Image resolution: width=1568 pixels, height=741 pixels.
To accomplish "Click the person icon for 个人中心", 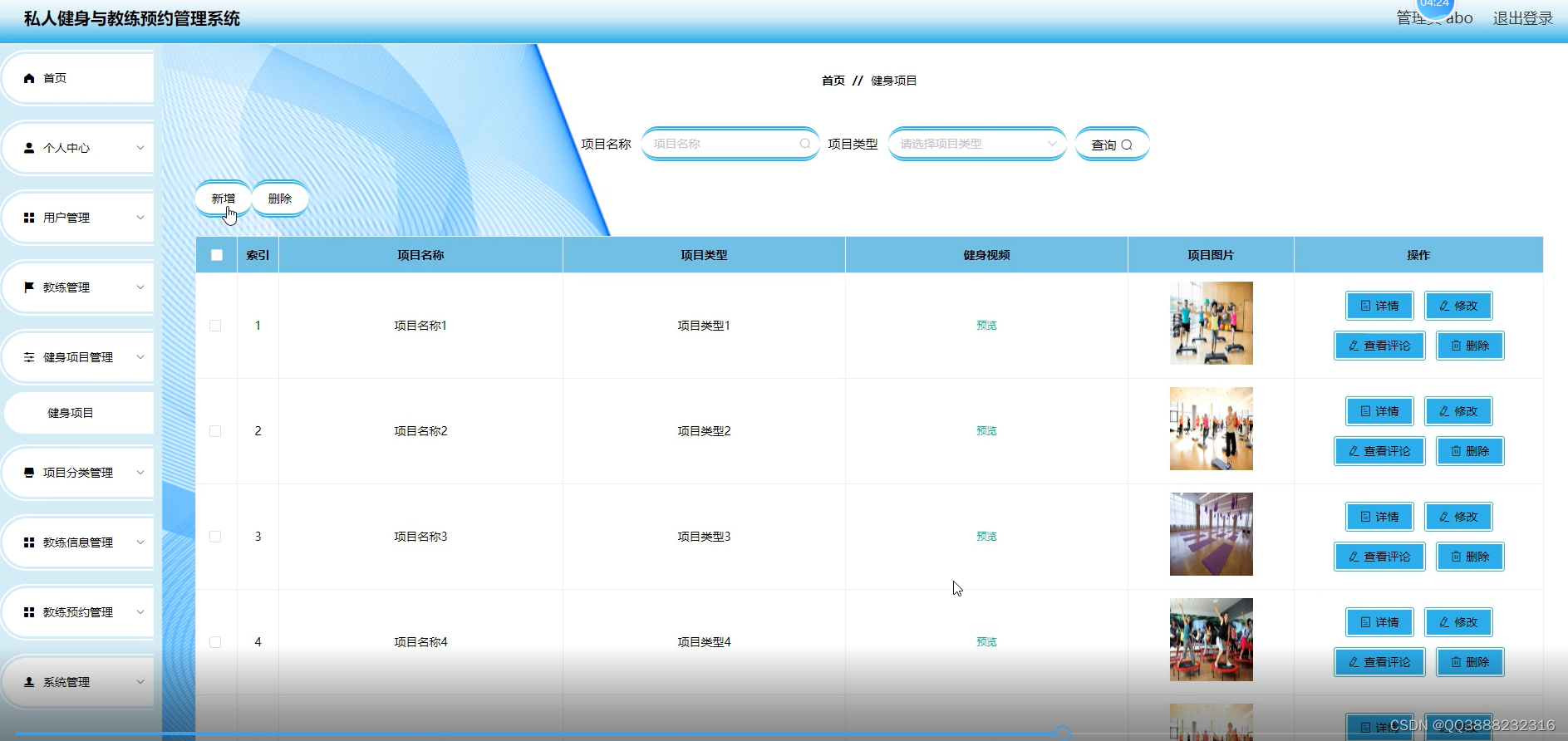I will coord(29,148).
